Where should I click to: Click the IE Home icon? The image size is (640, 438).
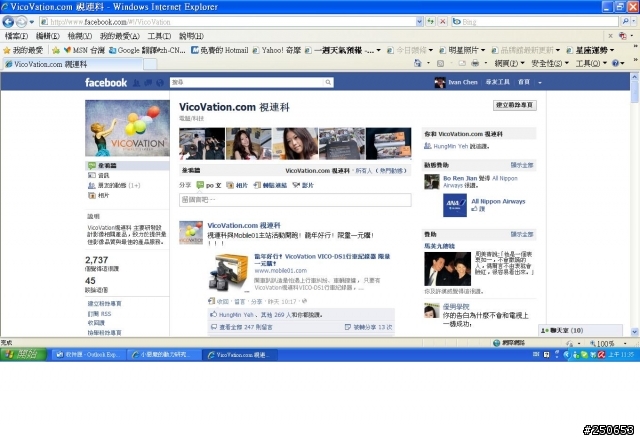[418, 63]
